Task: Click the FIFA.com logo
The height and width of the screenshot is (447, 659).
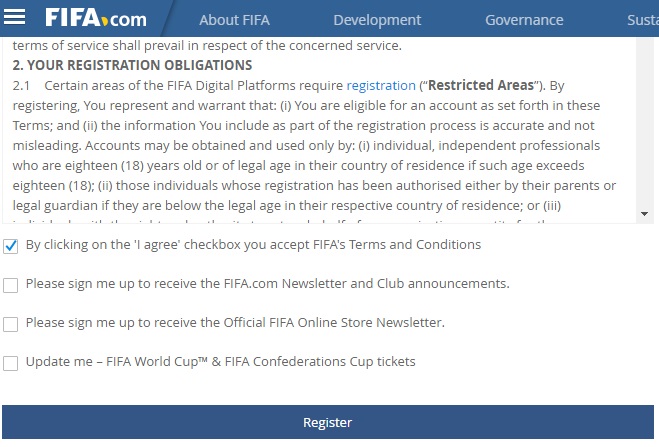Action: coord(96,19)
